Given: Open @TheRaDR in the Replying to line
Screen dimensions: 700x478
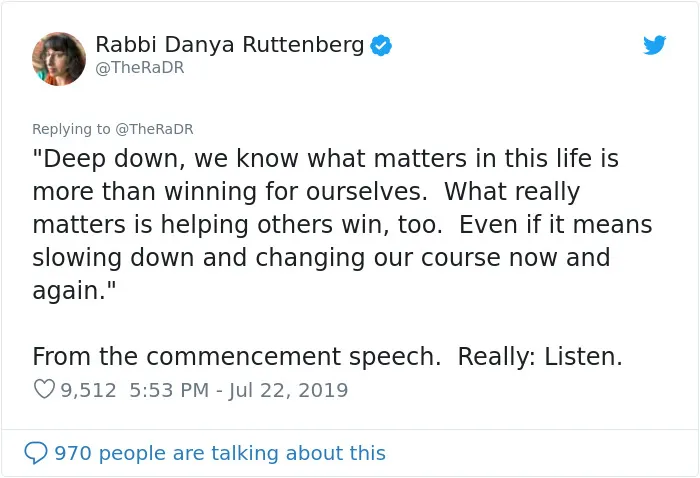Looking at the screenshot, I should (154, 129).
